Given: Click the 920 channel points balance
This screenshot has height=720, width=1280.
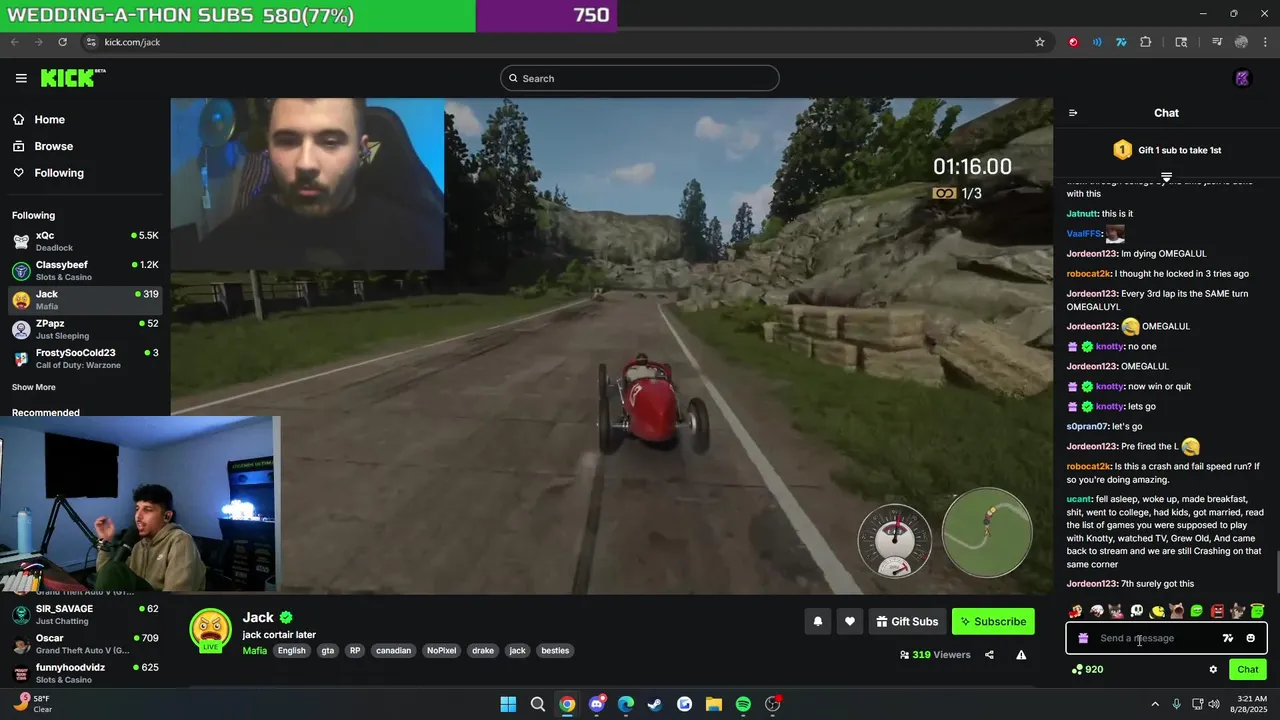Looking at the screenshot, I should click(1088, 669).
